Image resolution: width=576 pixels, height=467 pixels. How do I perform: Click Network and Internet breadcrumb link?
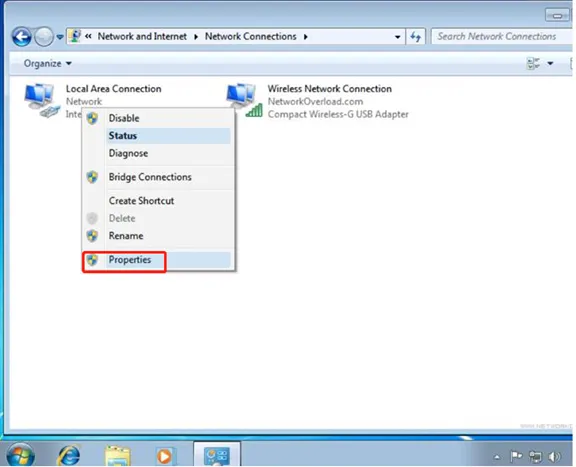pyautogui.click(x=142, y=36)
